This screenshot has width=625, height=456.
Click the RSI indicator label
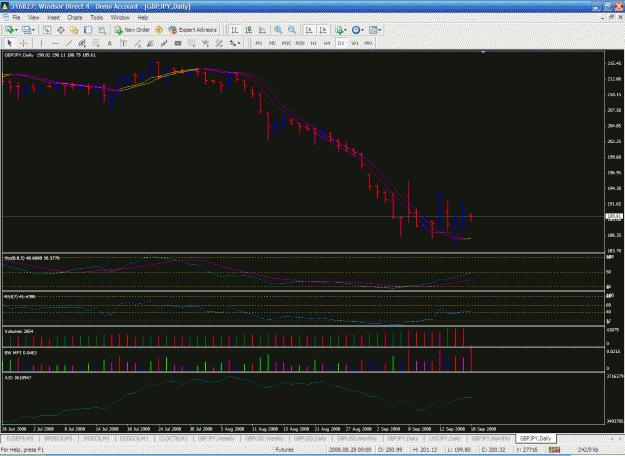point(20,297)
